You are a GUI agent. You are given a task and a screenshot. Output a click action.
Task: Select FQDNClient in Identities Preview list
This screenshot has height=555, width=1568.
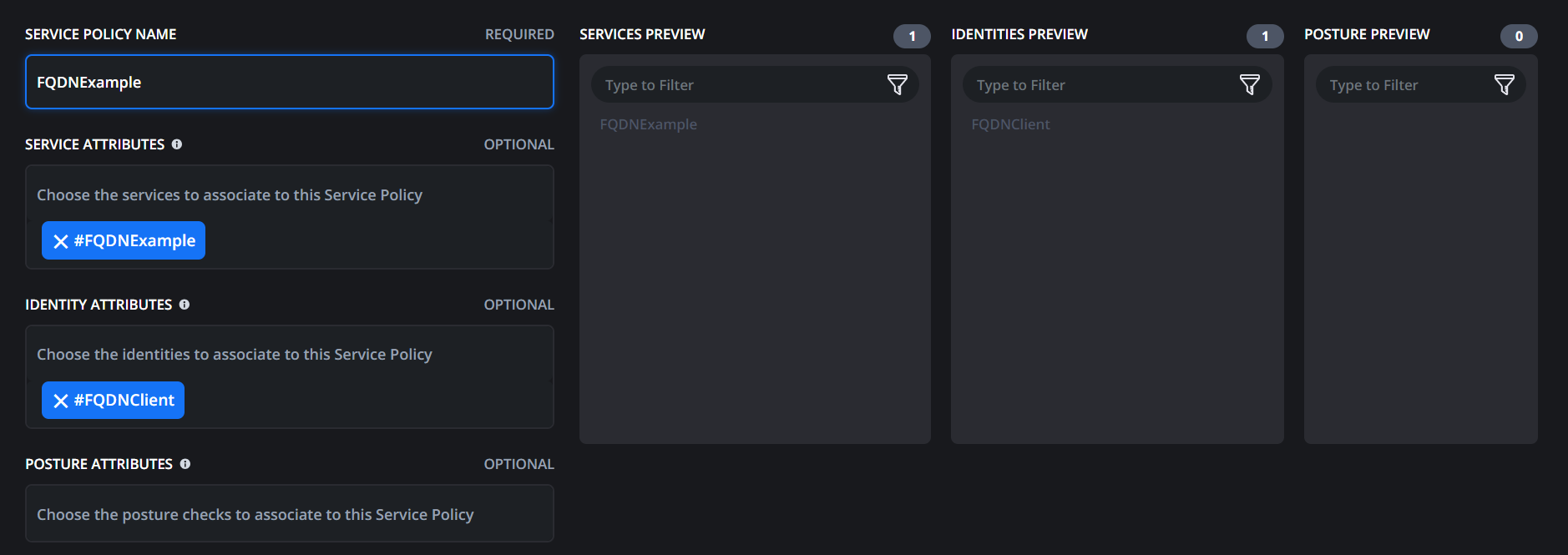[x=1010, y=124]
